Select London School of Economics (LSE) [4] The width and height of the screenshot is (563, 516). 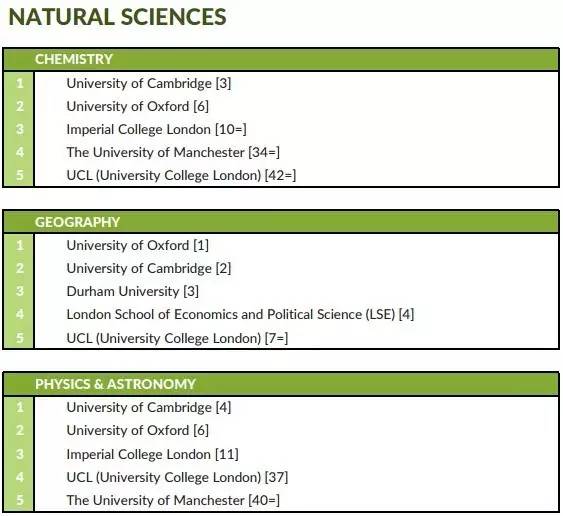[240, 315]
